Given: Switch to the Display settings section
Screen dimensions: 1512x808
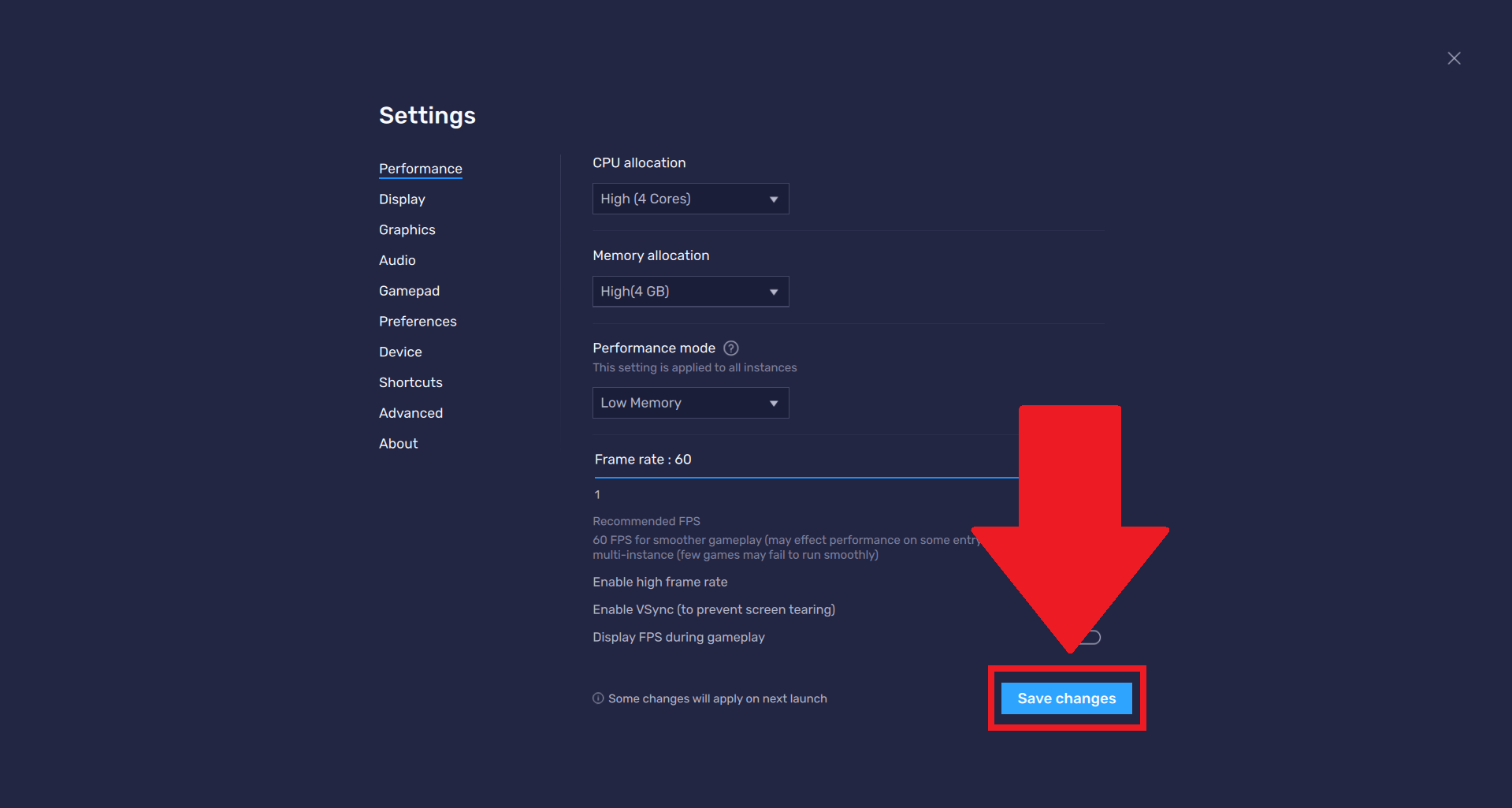Looking at the screenshot, I should coord(402,199).
